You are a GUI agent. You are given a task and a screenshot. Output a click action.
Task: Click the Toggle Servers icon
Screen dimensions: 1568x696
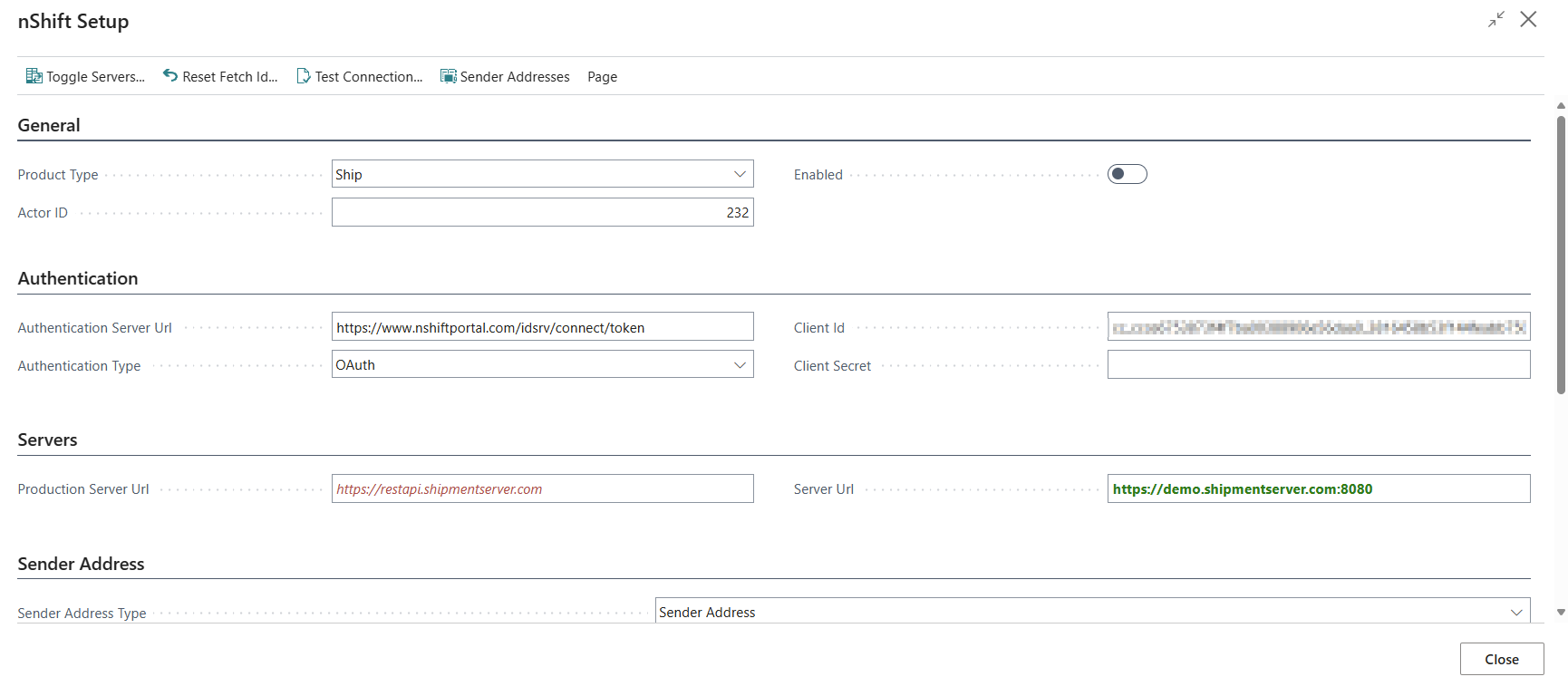pos(34,76)
